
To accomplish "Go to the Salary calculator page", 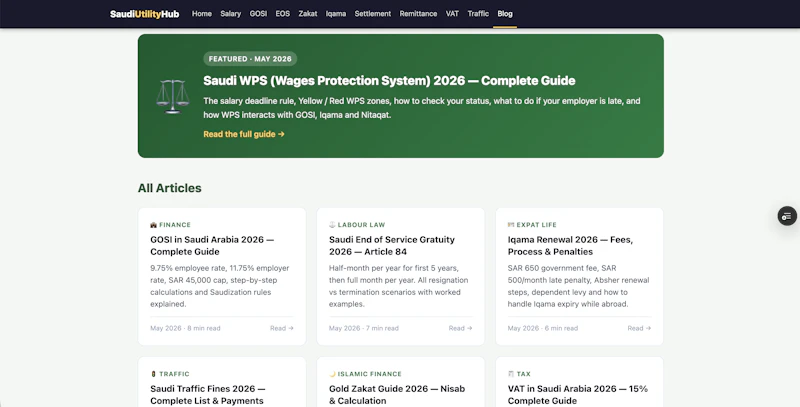I will (x=231, y=14).
